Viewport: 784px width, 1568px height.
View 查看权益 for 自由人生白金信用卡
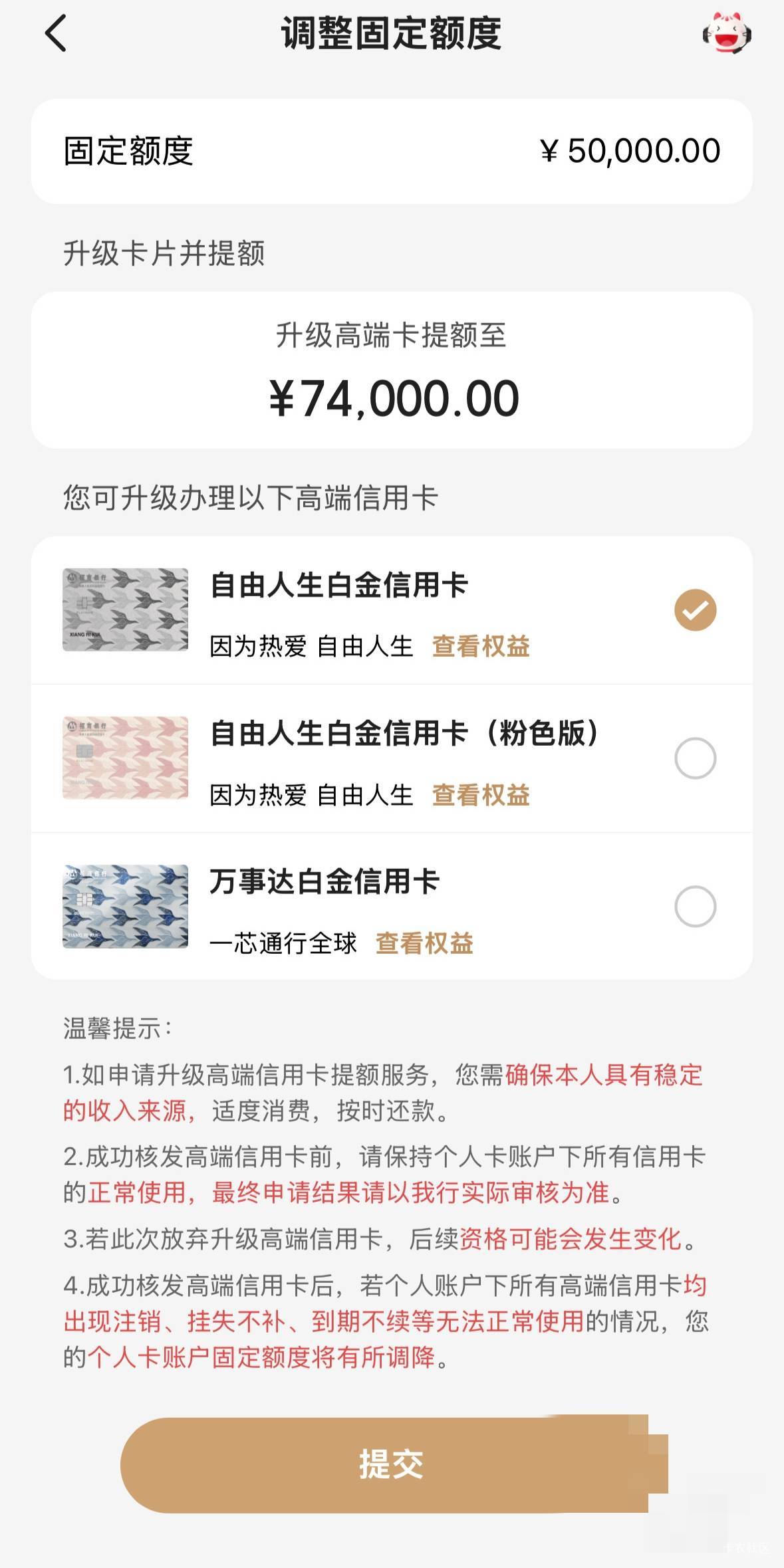pyautogui.click(x=481, y=646)
